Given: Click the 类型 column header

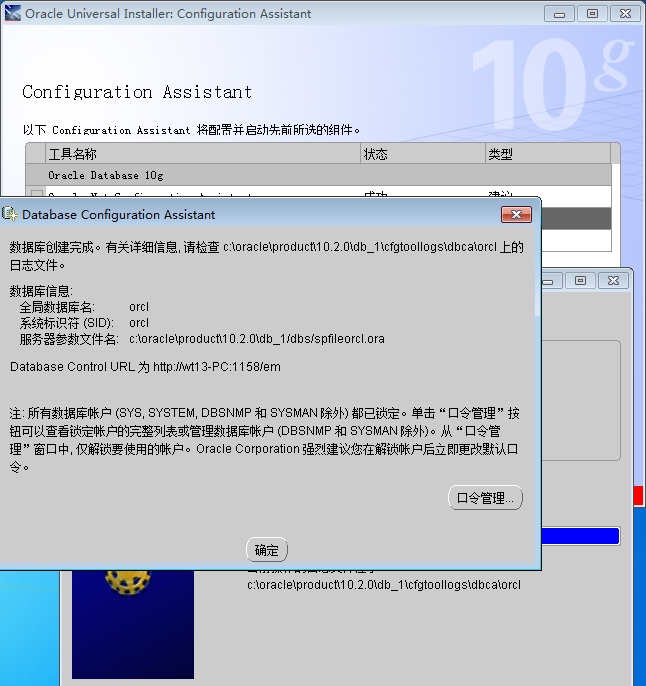Looking at the screenshot, I should pyautogui.click(x=548, y=154).
